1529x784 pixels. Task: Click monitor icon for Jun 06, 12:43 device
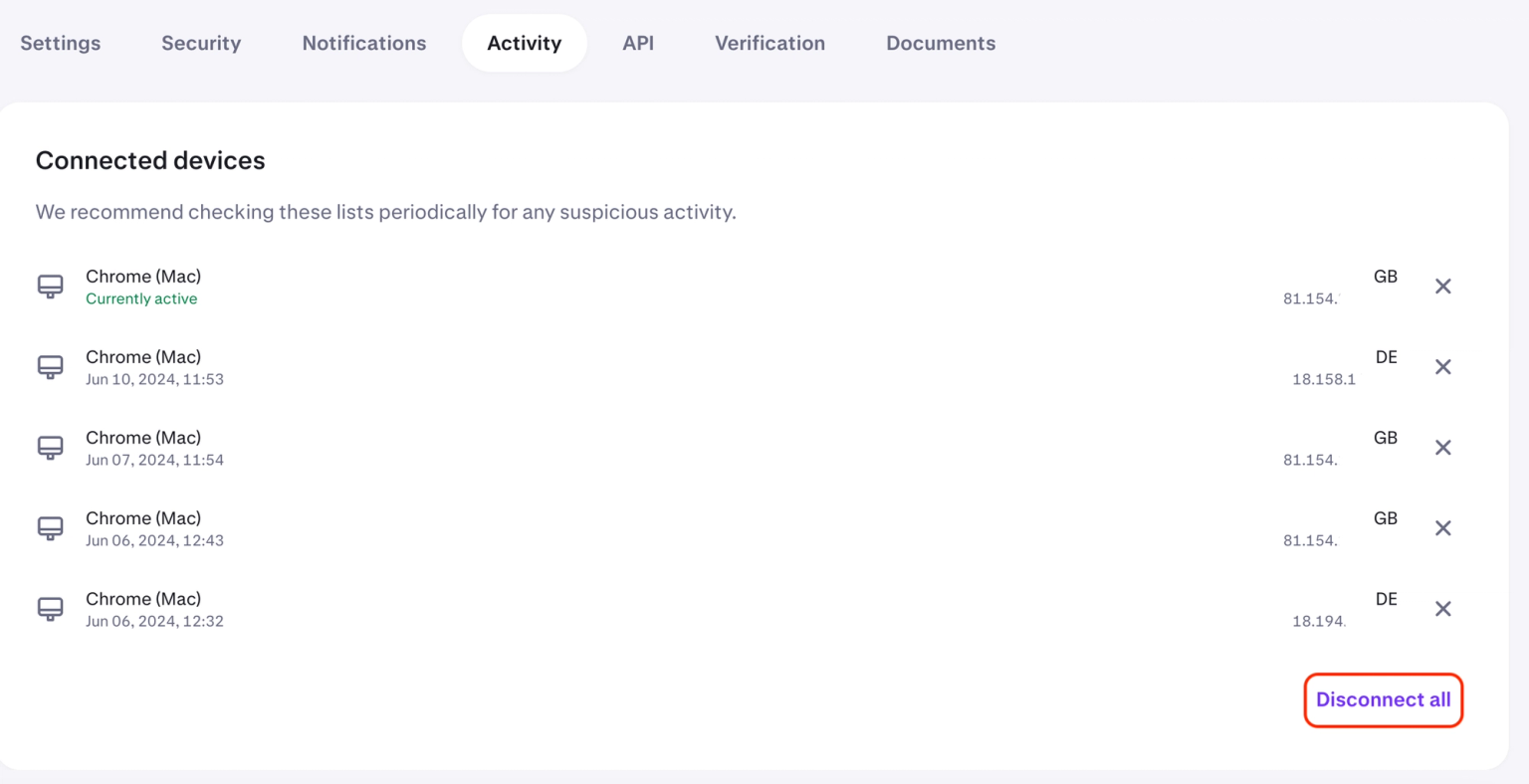pyautogui.click(x=51, y=528)
